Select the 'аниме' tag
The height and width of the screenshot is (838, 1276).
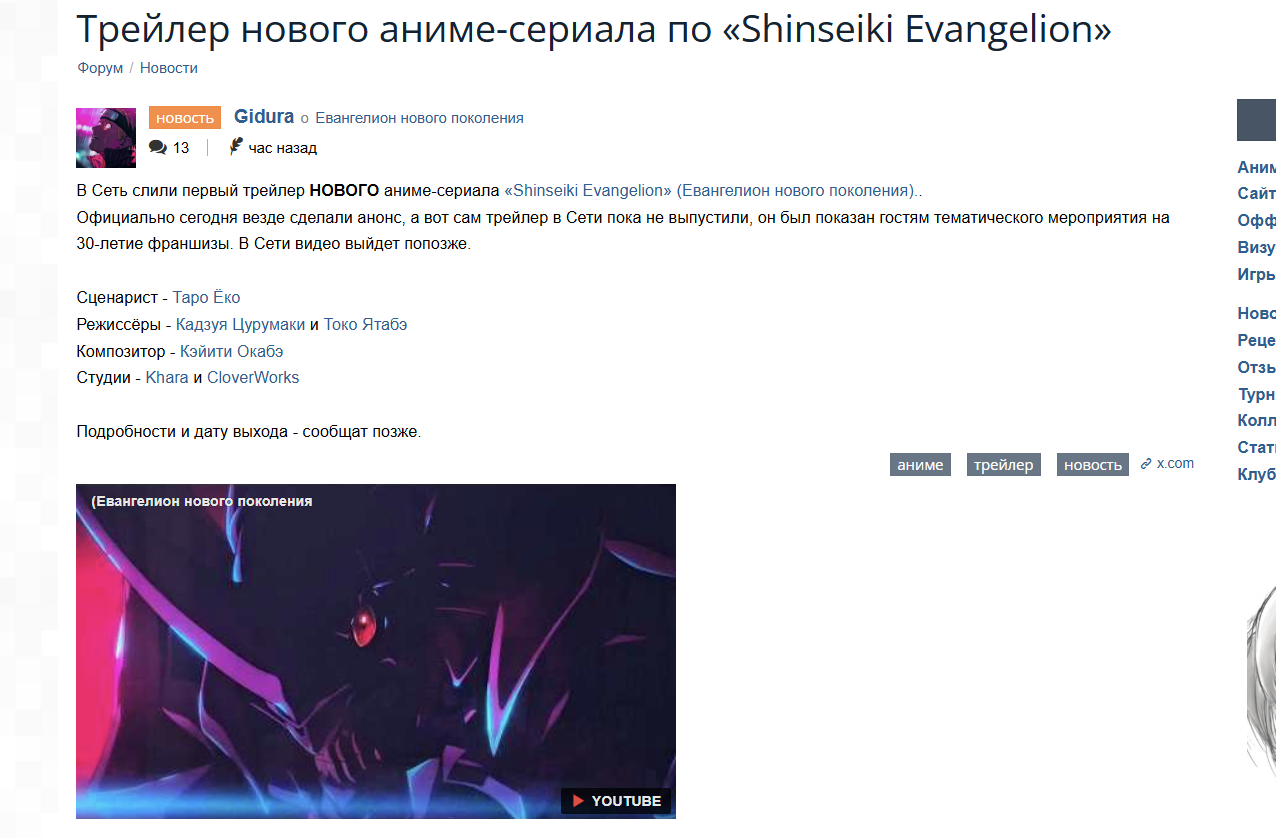[920, 464]
